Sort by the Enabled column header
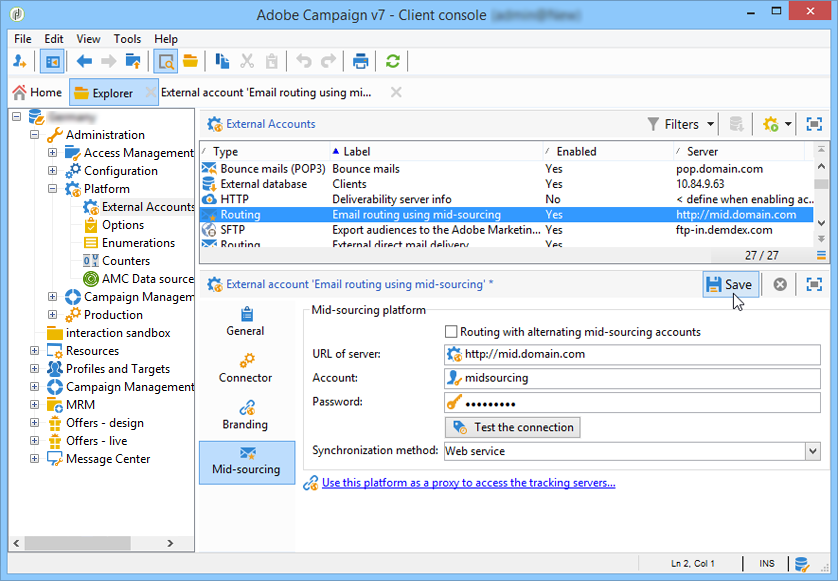 point(609,152)
